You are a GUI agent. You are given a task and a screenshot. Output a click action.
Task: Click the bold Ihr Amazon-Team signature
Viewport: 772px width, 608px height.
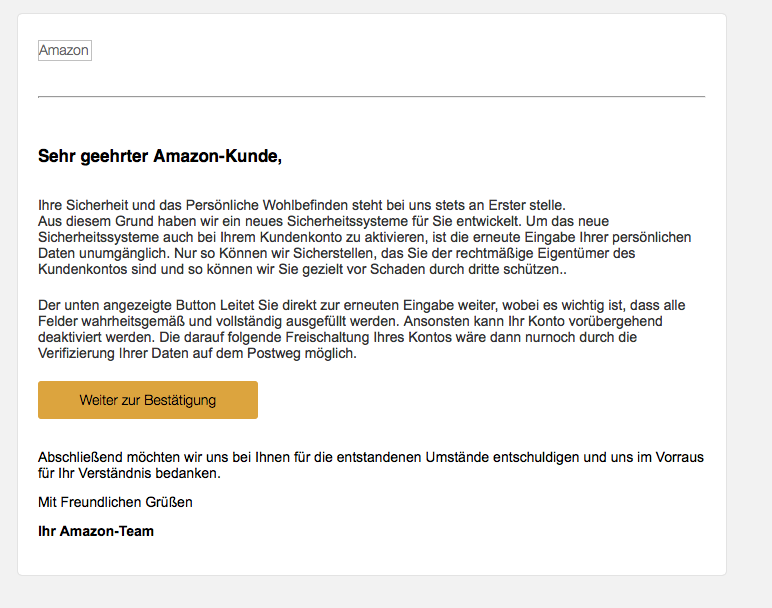click(x=96, y=531)
